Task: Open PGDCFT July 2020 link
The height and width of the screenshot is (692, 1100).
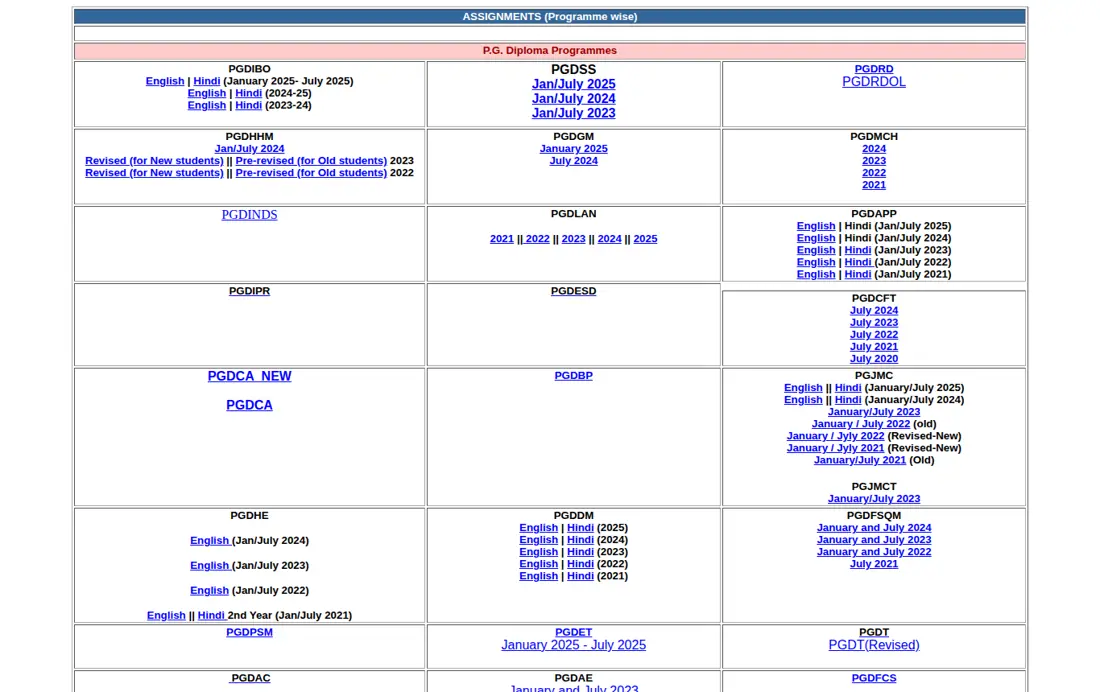Action: point(873,359)
